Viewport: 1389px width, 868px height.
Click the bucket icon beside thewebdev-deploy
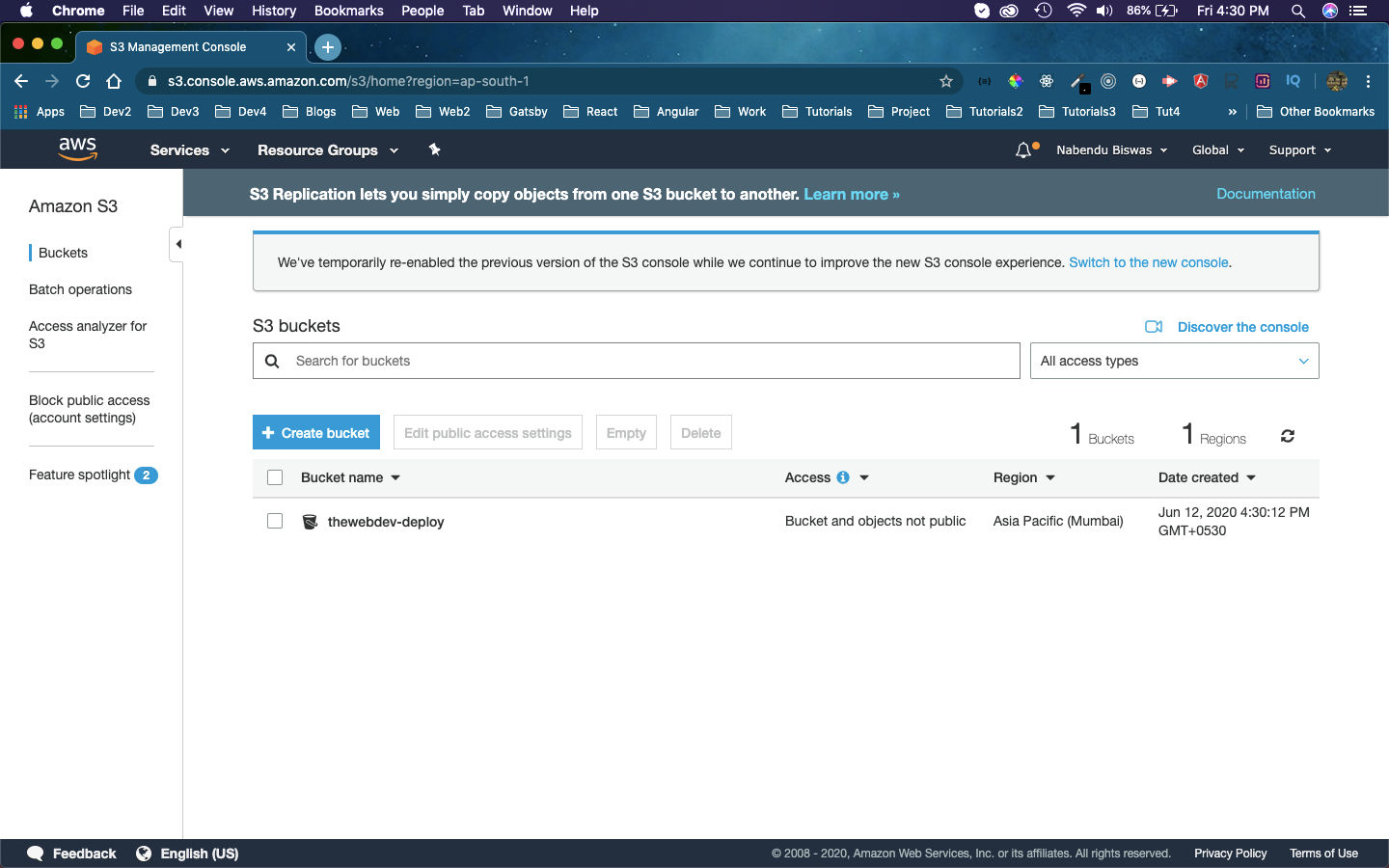(x=310, y=522)
